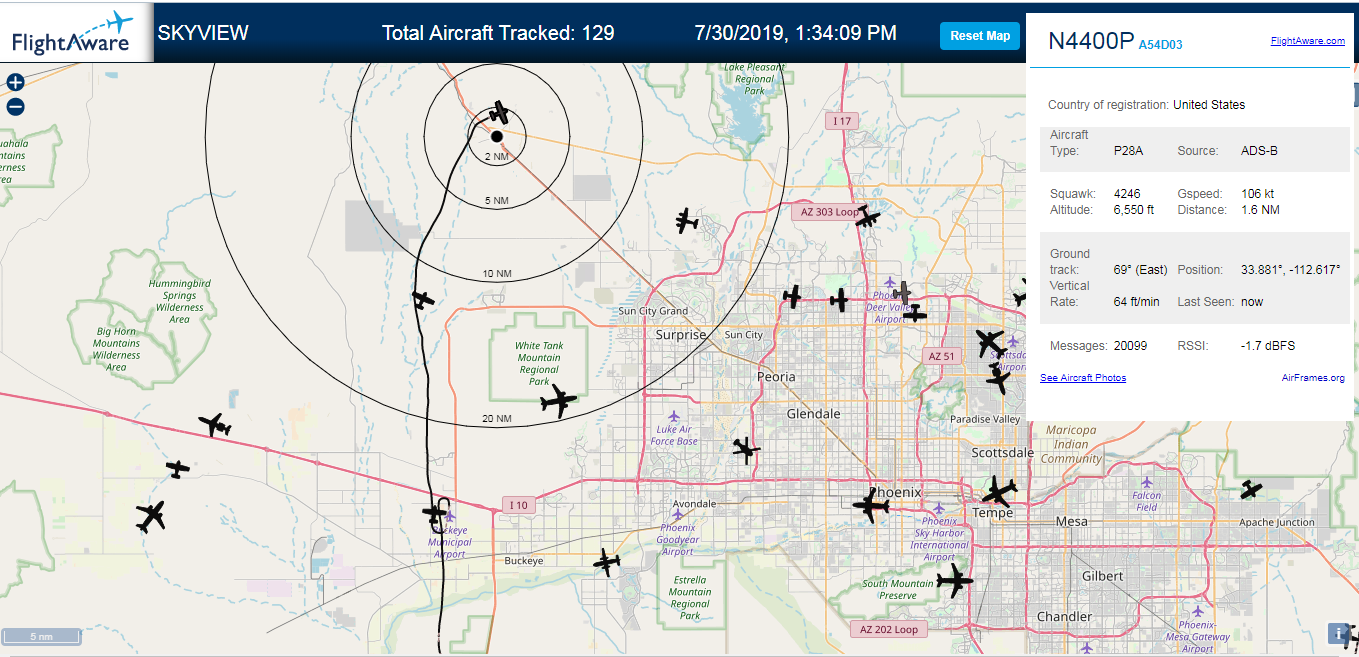Click the N4400P callsign heading
Viewport: 1359px width, 657px height.
coord(1091,41)
